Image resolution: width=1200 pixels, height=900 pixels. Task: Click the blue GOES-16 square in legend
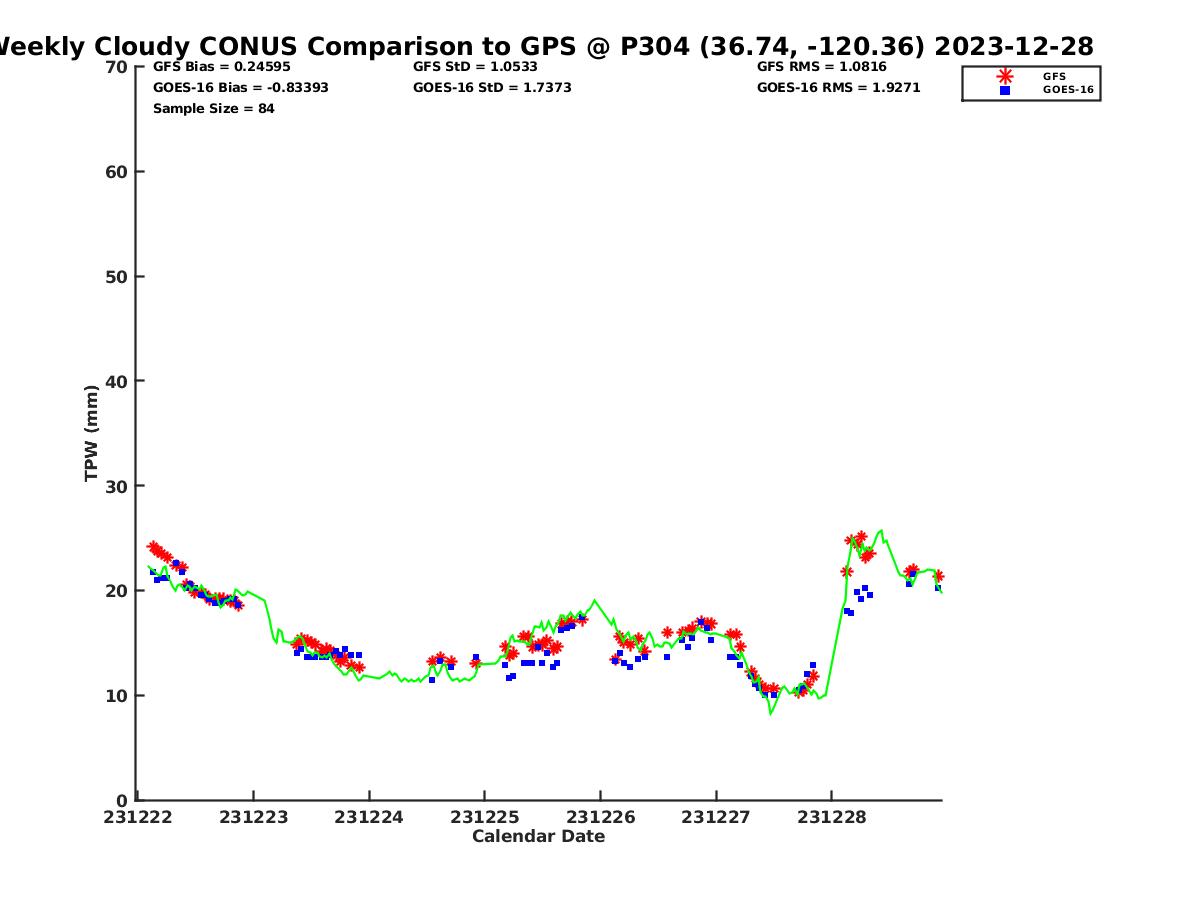(x=1005, y=90)
